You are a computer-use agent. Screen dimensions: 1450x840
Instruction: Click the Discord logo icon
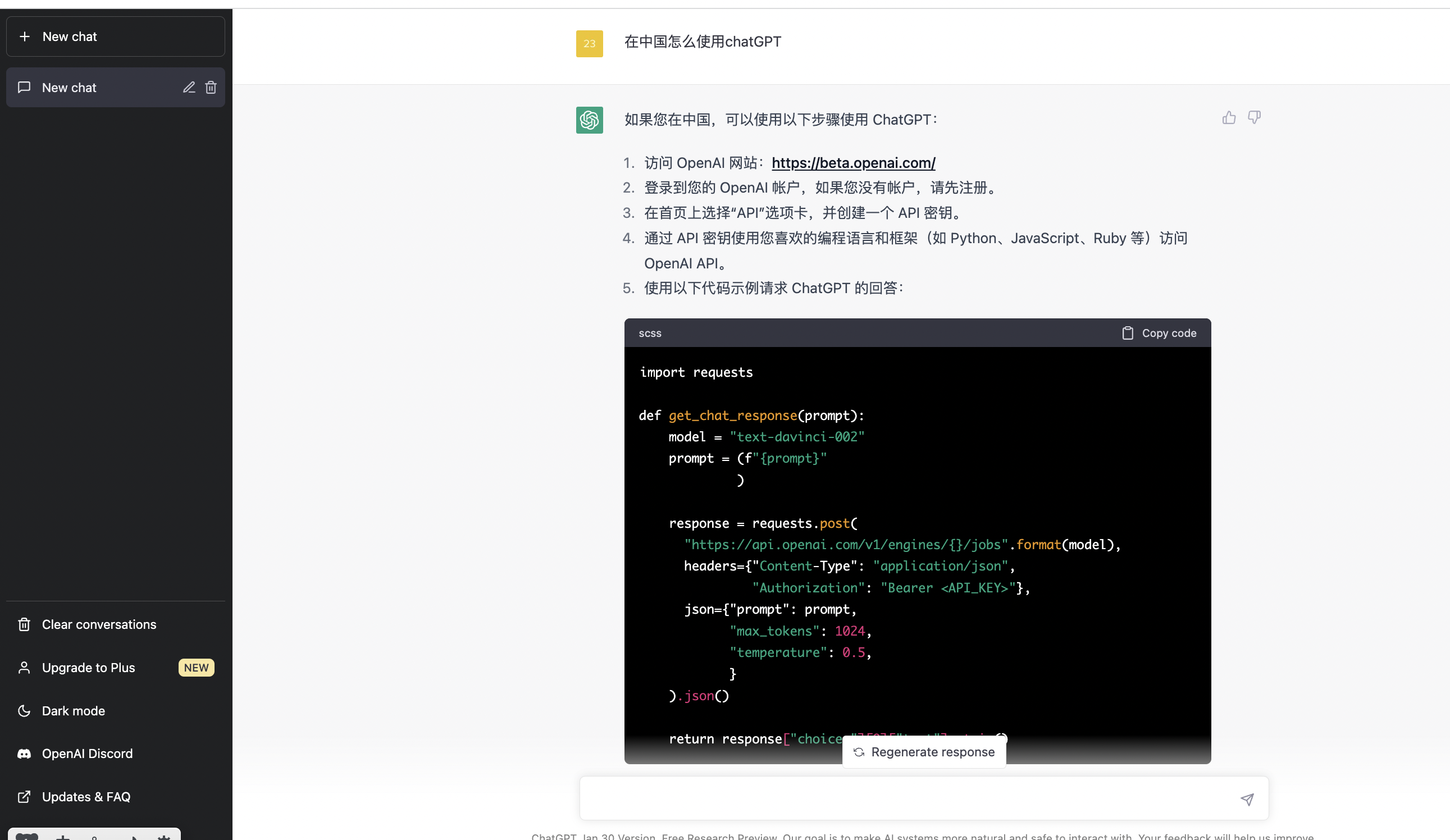(24, 754)
